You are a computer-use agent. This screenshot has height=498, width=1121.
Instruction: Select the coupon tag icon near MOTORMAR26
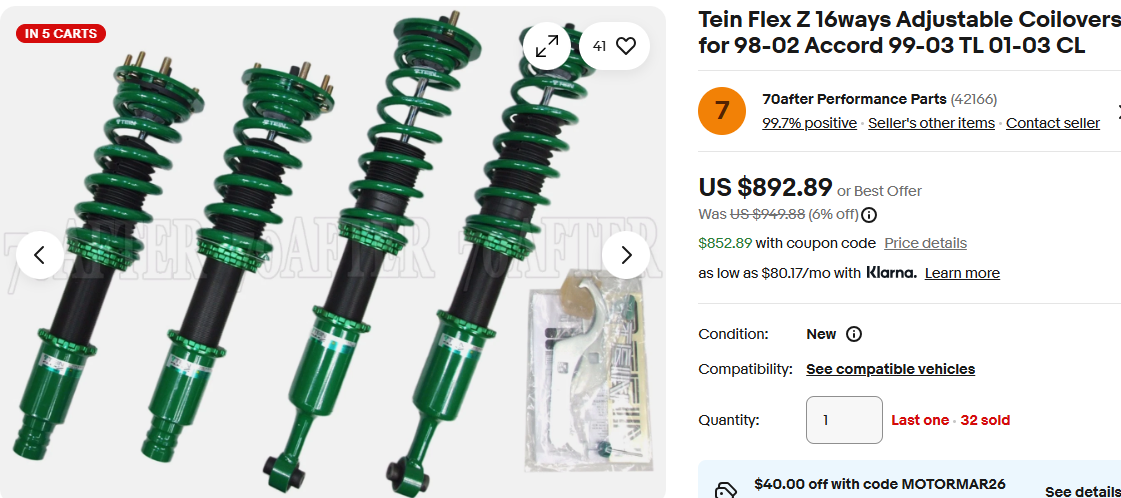[x=726, y=491]
